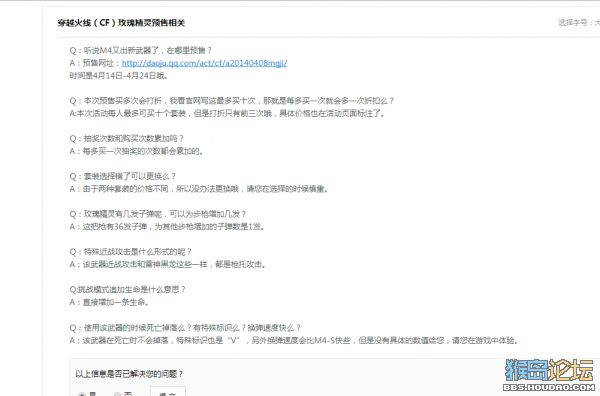
Task: Click answer 该武器在死亡时不会掉落
Action: (294, 341)
